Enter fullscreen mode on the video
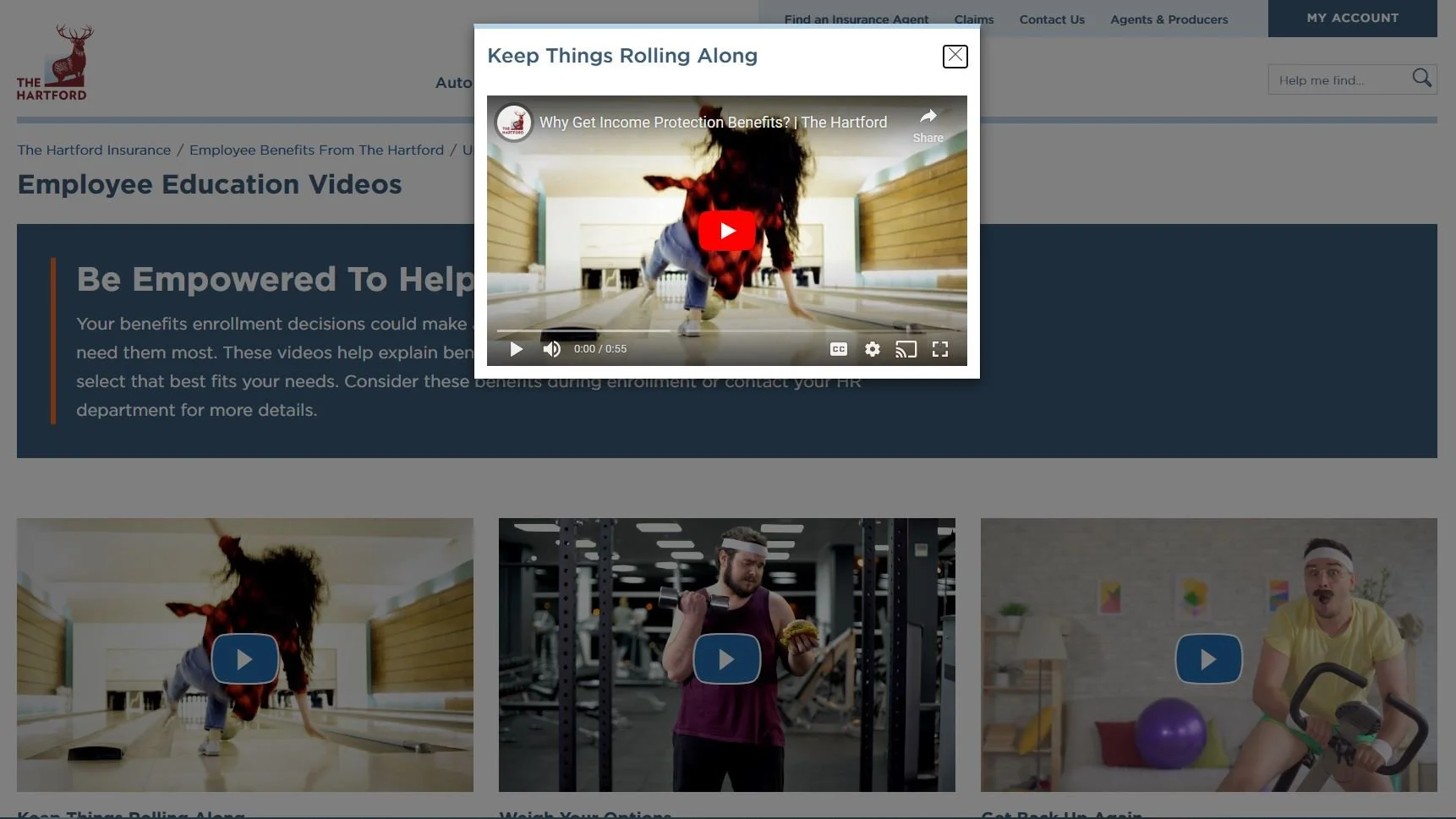The image size is (1456, 819). 940,349
